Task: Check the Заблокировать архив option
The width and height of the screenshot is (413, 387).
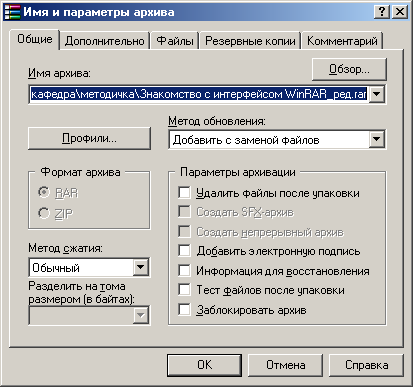Action: coord(184,309)
